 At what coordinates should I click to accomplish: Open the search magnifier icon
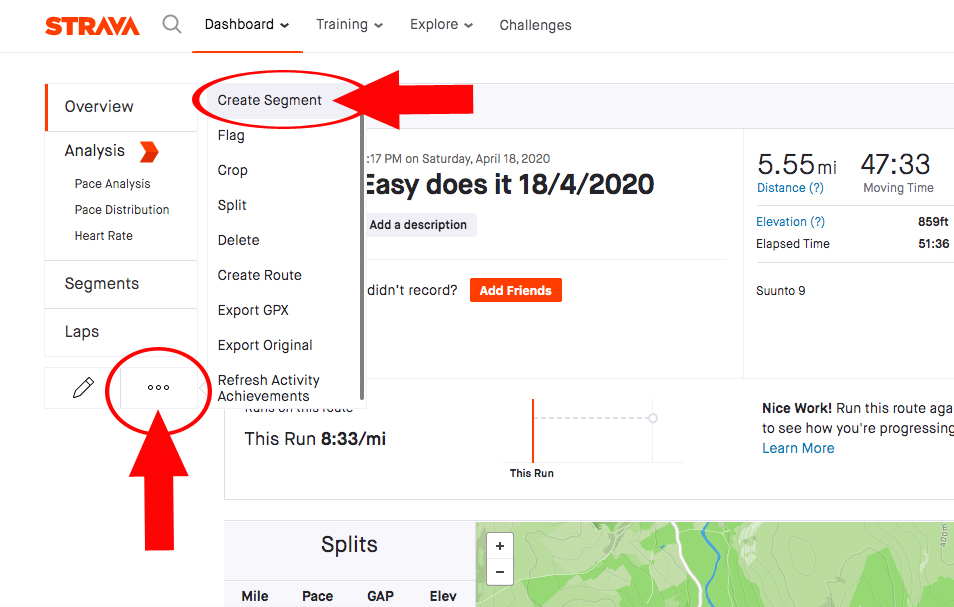tap(172, 25)
